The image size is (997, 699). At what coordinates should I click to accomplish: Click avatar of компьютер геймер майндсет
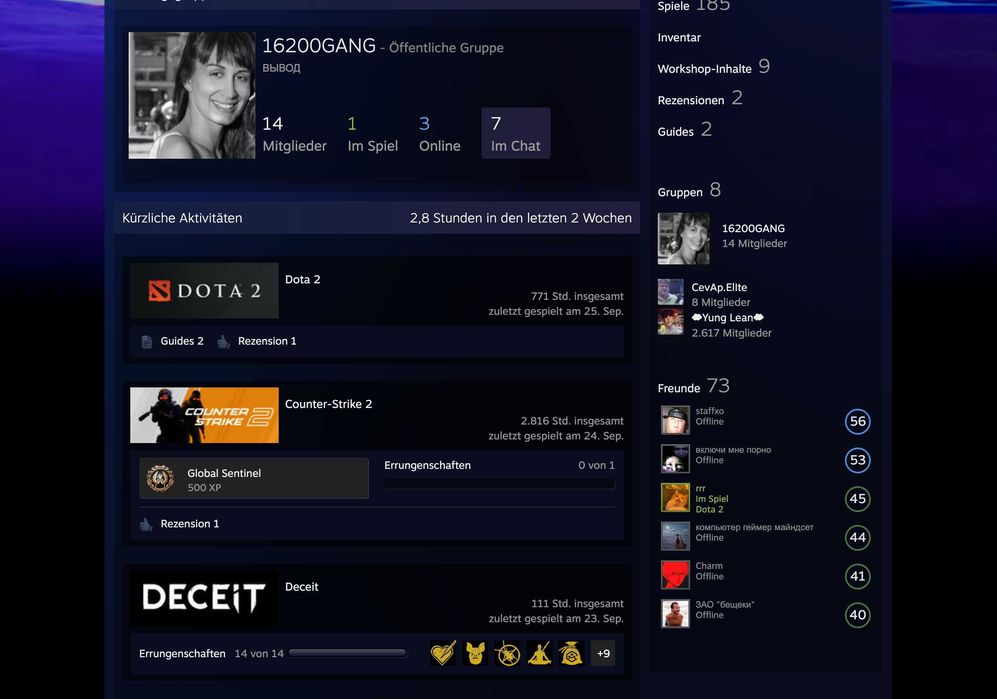coord(675,537)
